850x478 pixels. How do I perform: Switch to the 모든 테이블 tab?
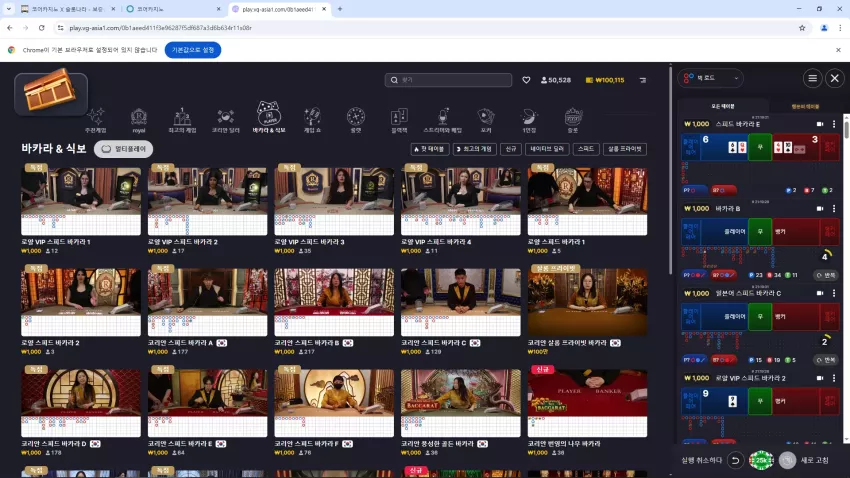[723, 107]
